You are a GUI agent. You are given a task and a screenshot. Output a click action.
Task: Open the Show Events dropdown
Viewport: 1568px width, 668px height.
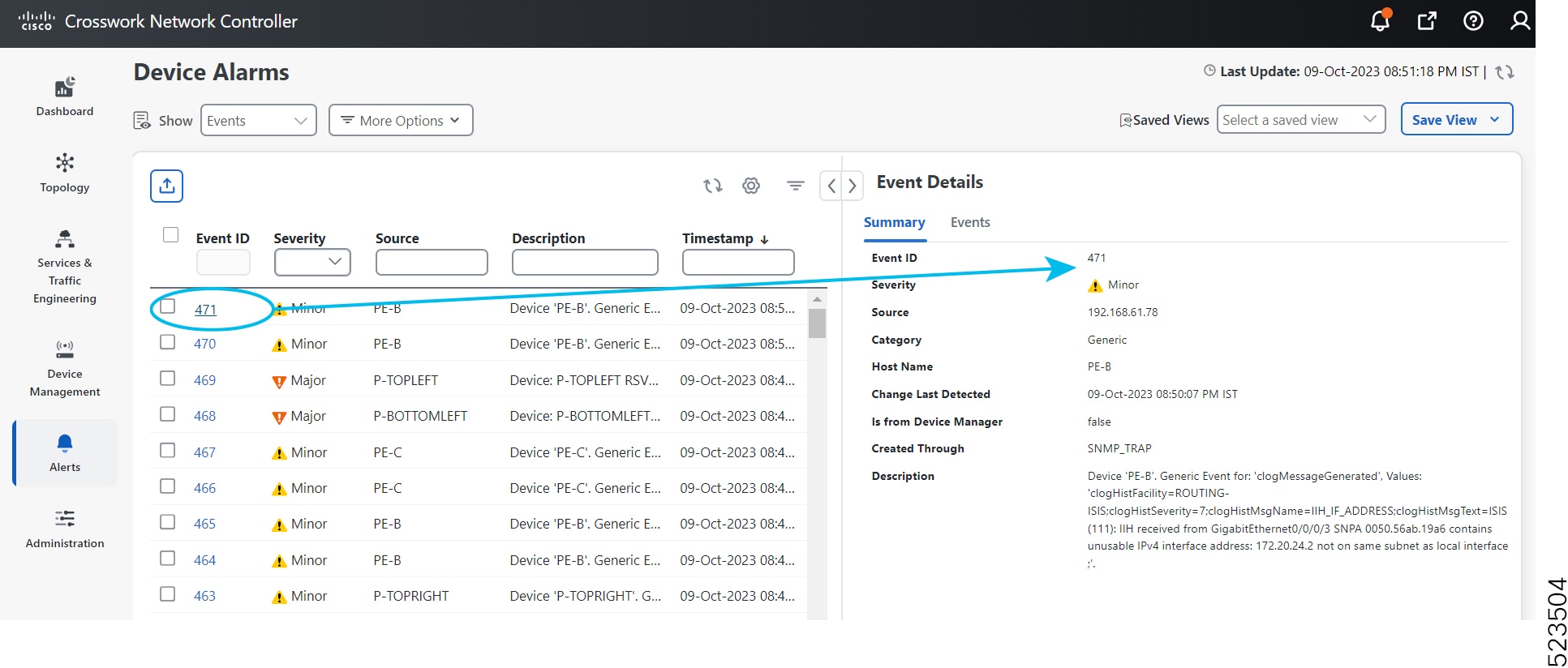tap(258, 121)
